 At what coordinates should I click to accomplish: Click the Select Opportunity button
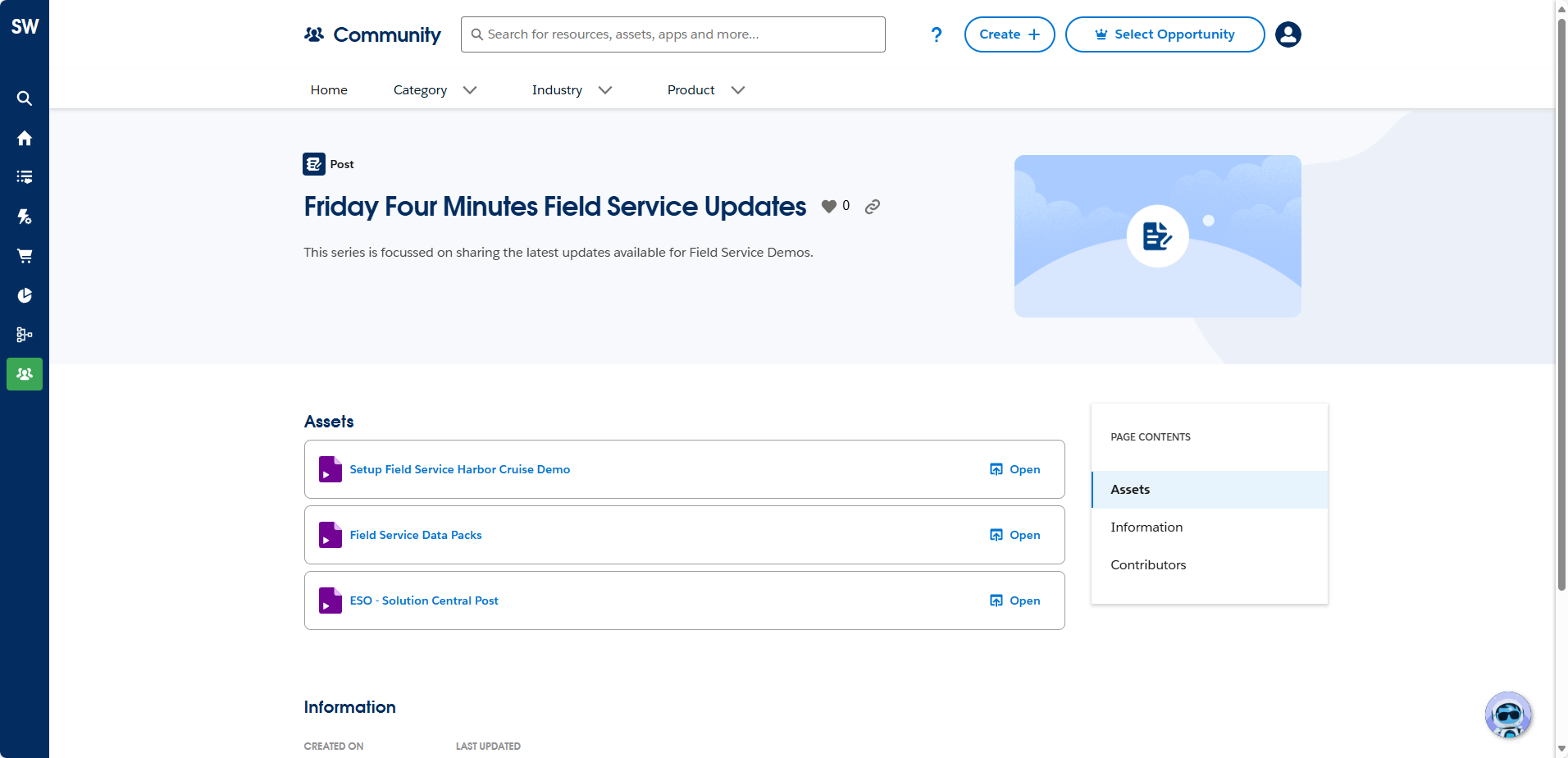pyautogui.click(x=1165, y=34)
